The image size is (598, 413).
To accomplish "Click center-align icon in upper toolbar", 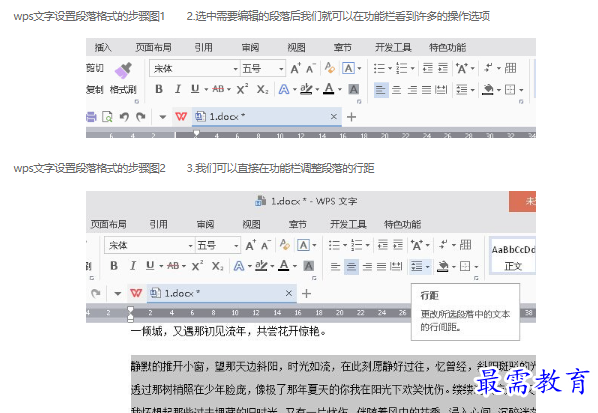I will (397, 90).
